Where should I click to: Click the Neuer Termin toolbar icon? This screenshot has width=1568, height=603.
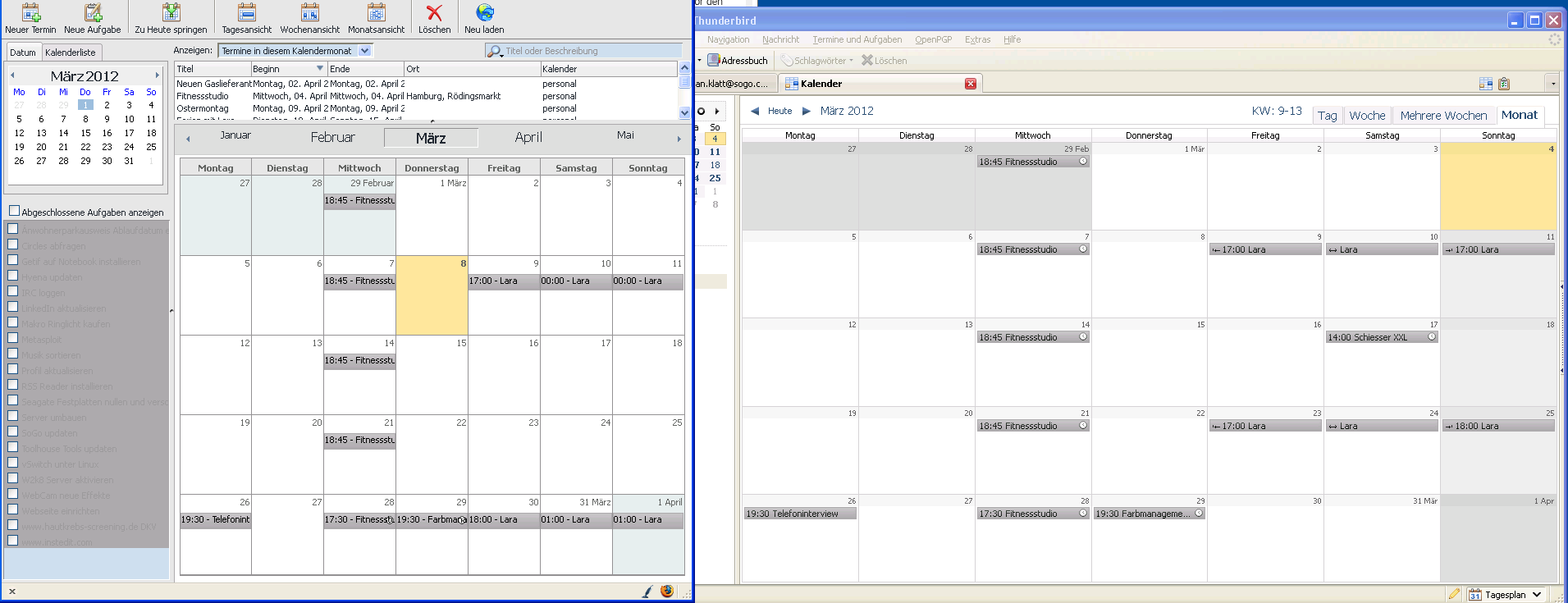tap(30, 13)
